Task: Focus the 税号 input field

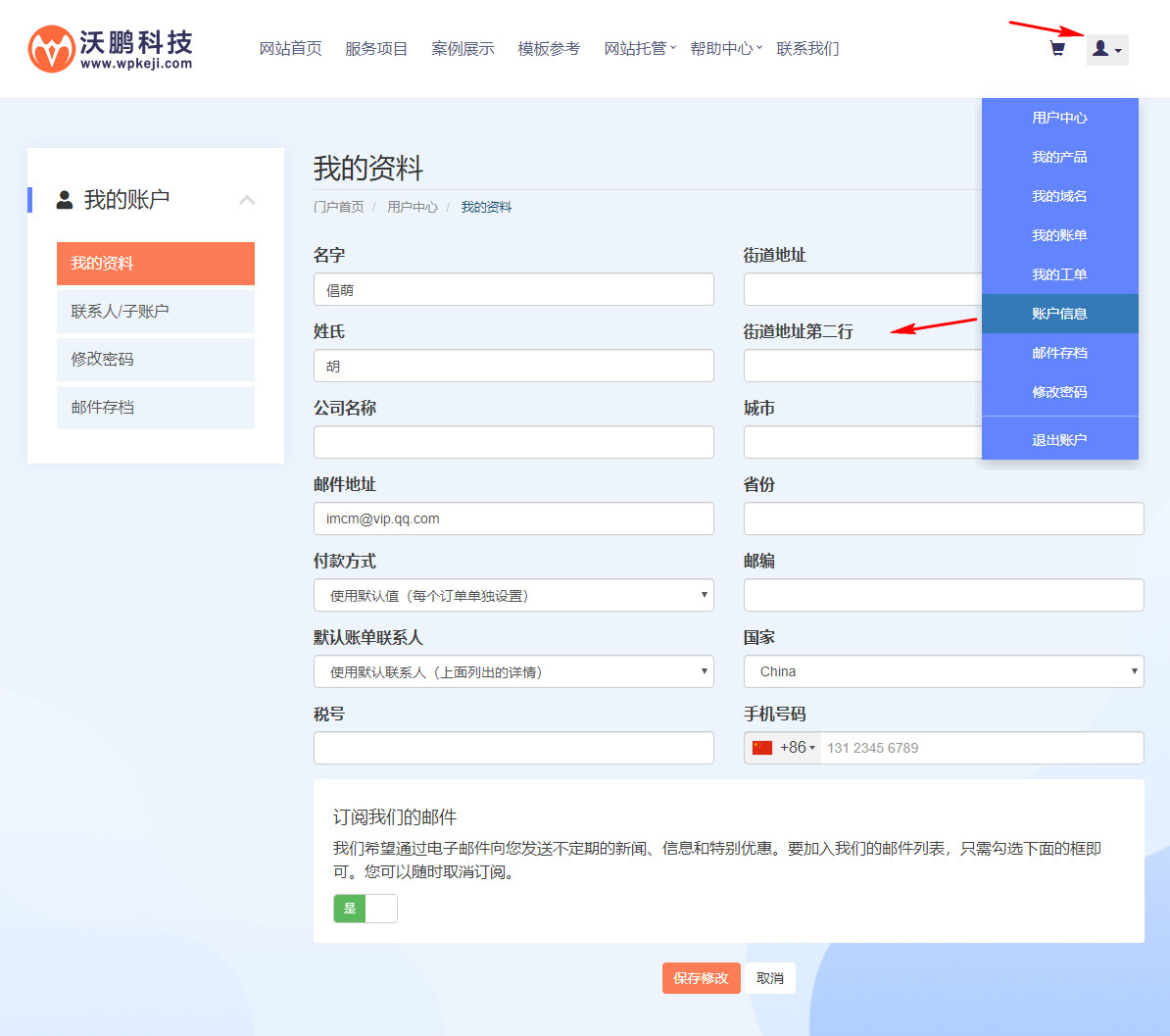Action: (x=513, y=748)
